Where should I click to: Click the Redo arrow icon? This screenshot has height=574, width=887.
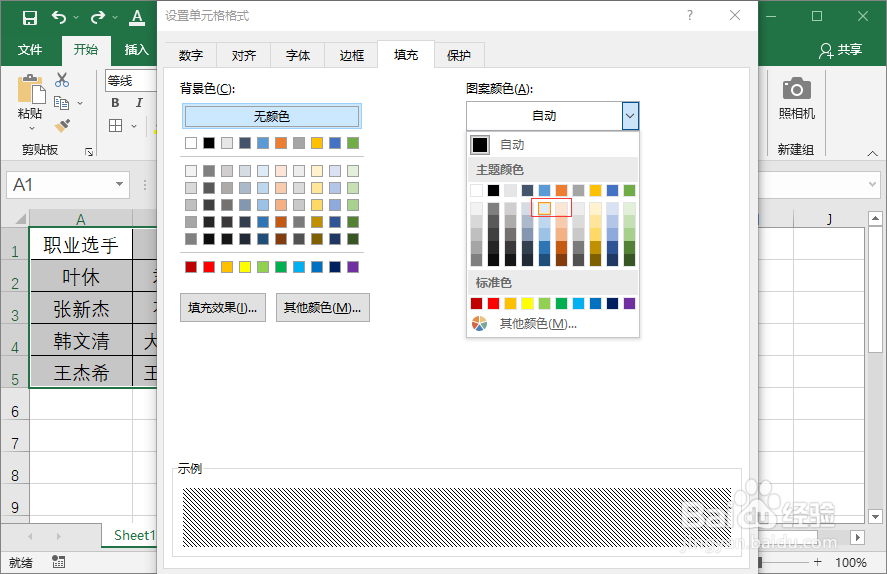tap(97, 18)
